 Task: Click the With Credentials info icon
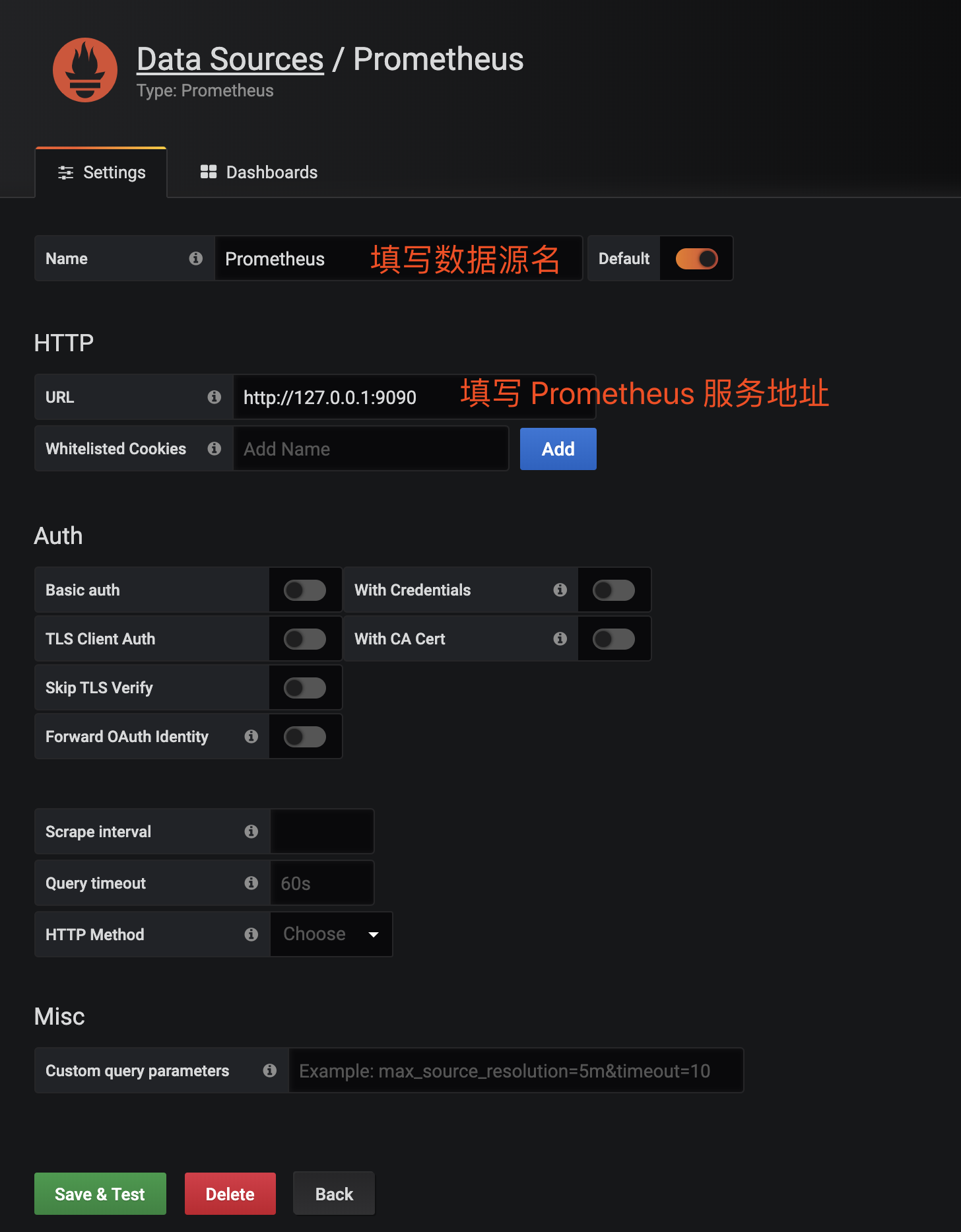point(560,590)
